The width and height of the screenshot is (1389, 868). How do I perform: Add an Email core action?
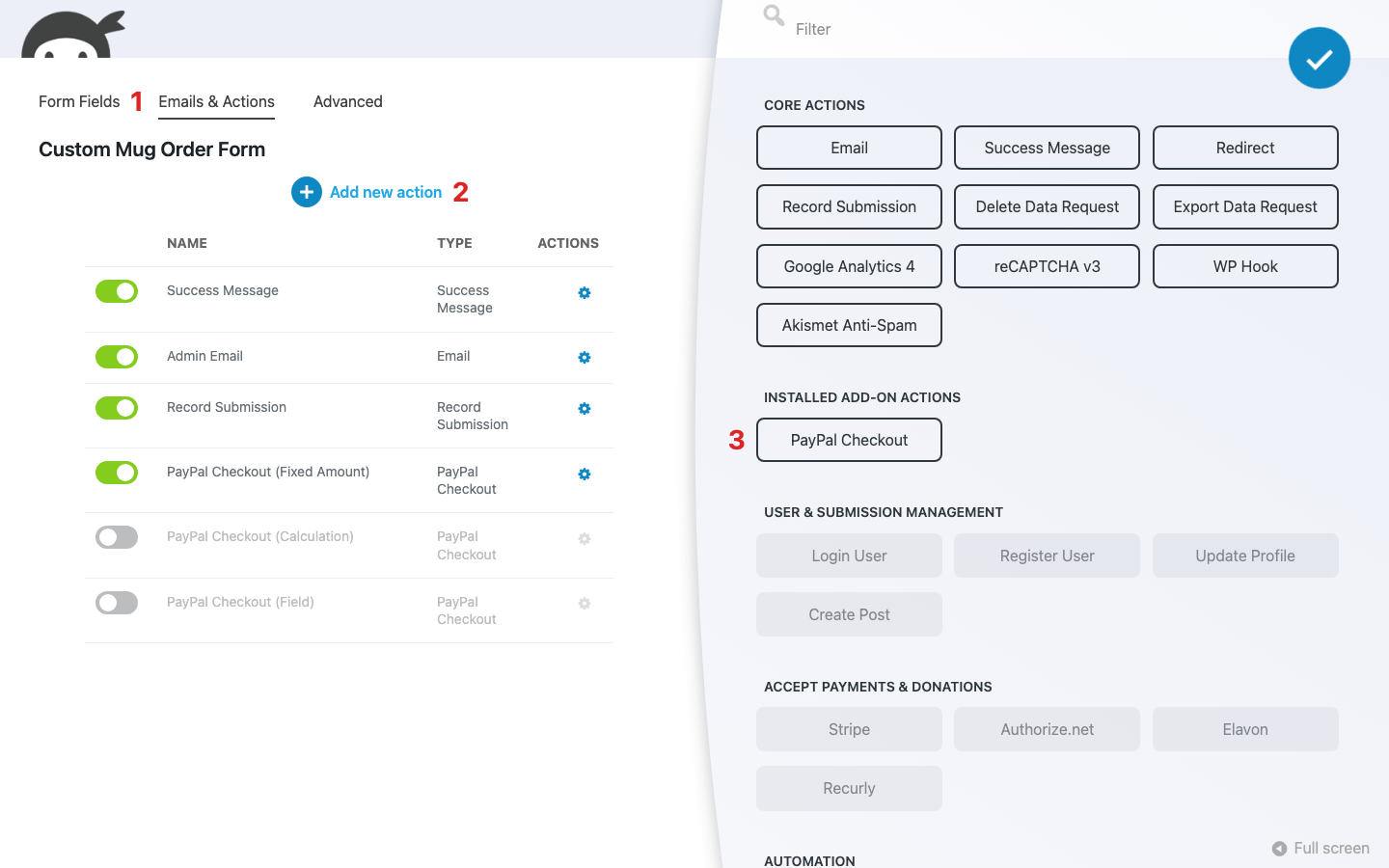(849, 148)
